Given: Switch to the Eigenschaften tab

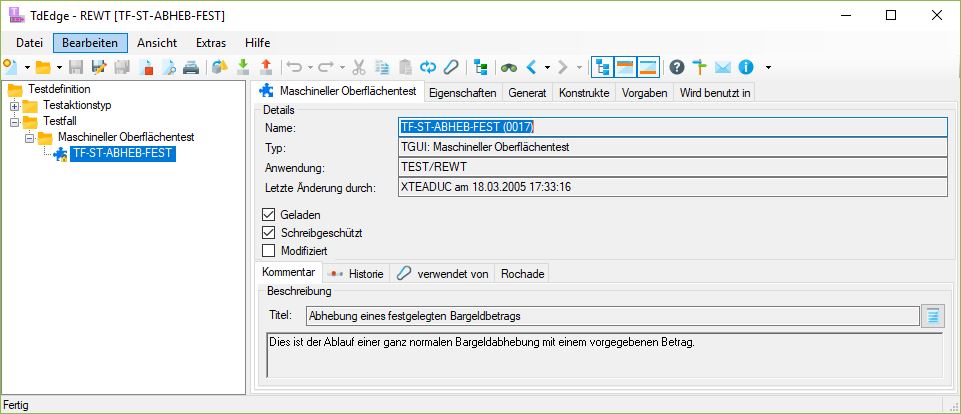Looking at the screenshot, I should click(462, 92).
